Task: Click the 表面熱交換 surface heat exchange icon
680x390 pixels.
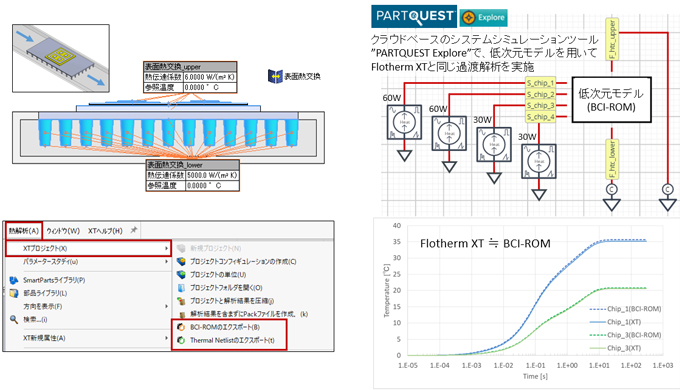Action: pos(275,76)
